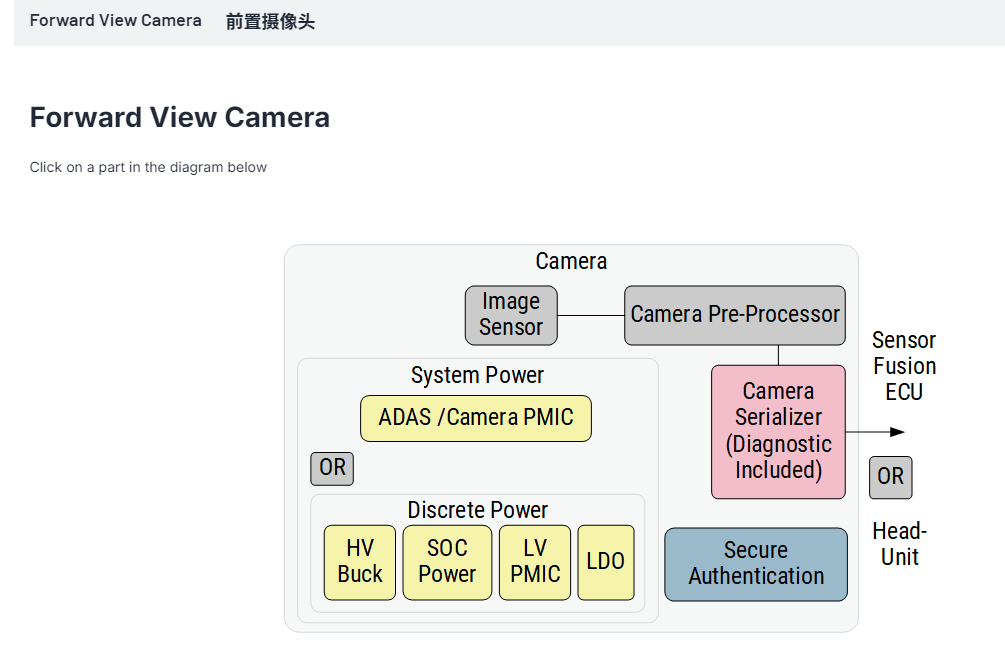
Task: Click the OR box below Sensor Fusion ECU
Action: point(890,477)
